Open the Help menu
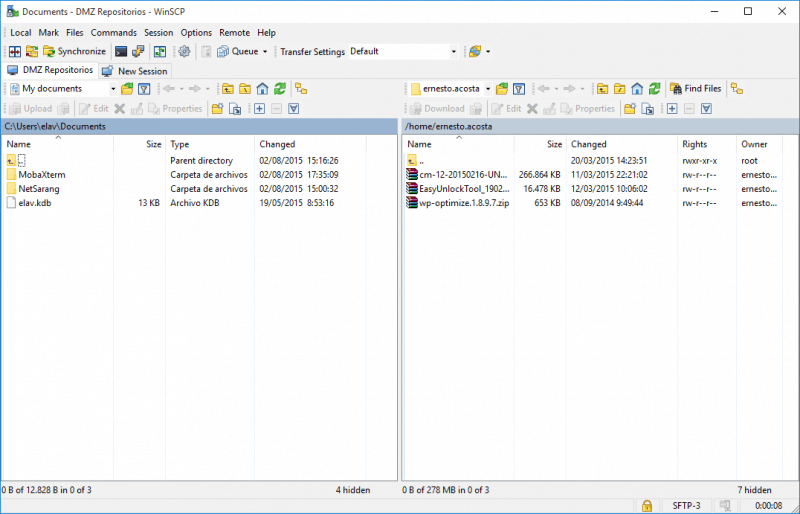 [x=266, y=33]
